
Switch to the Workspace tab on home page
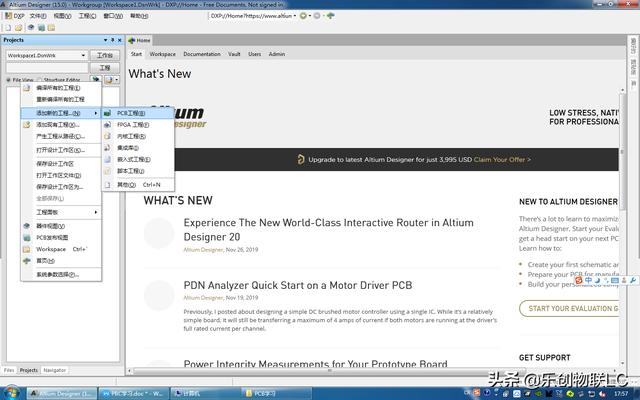pos(162,54)
